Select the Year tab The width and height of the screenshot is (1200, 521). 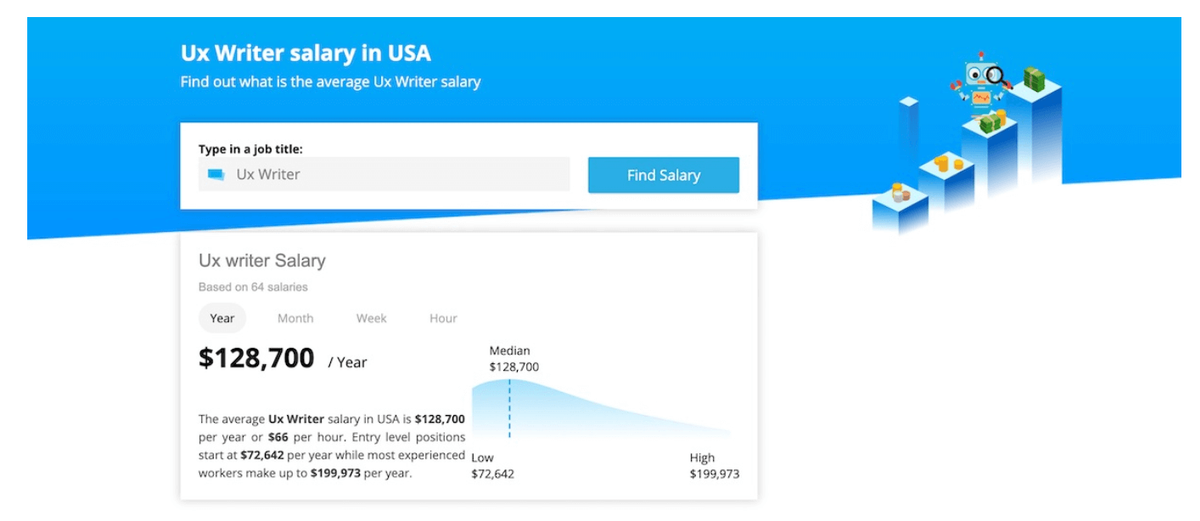pos(222,318)
